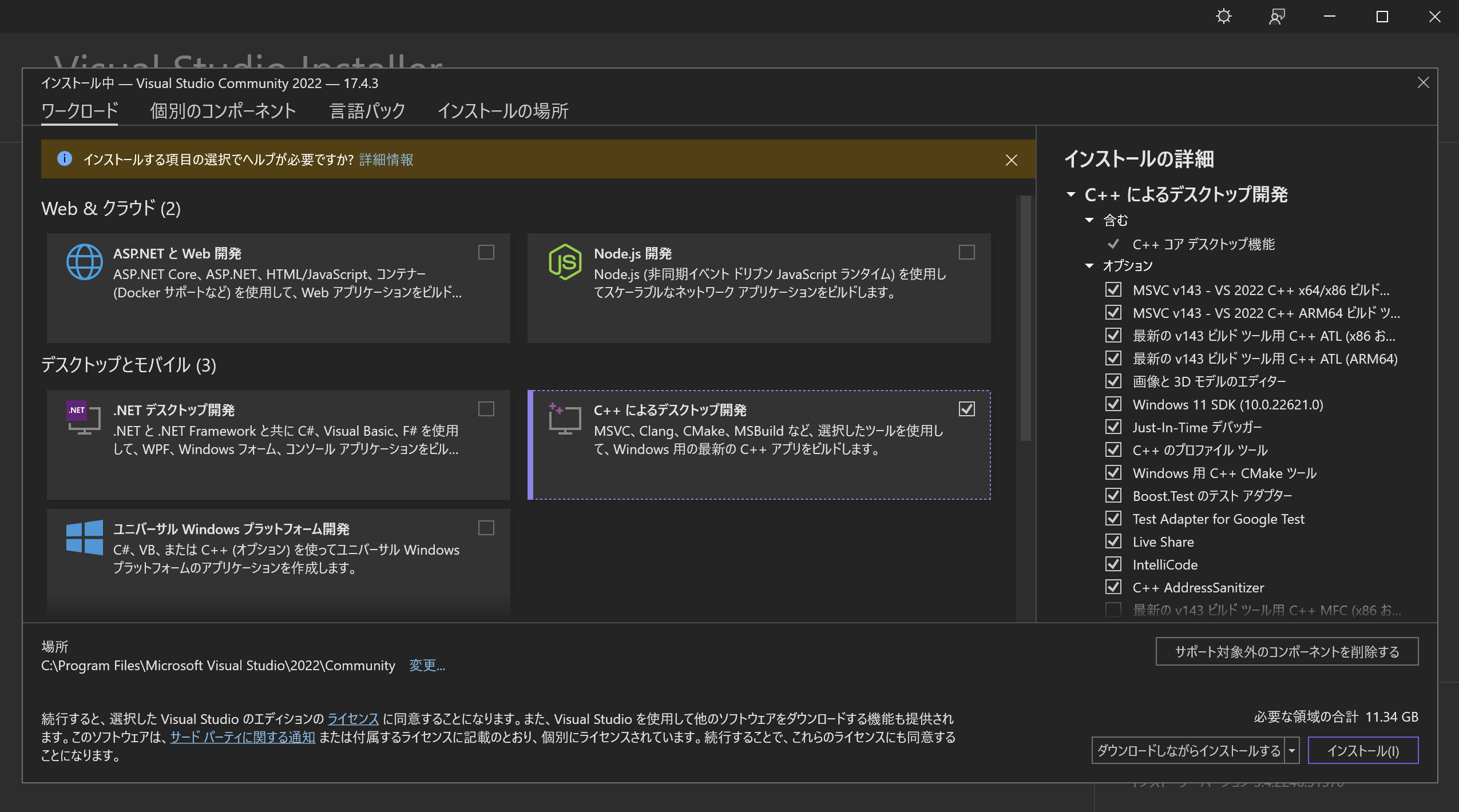Image resolution: width=1459 pixels, height=812 pixels.
Task: Click the C++ desktop development icon
Action: 565,419
